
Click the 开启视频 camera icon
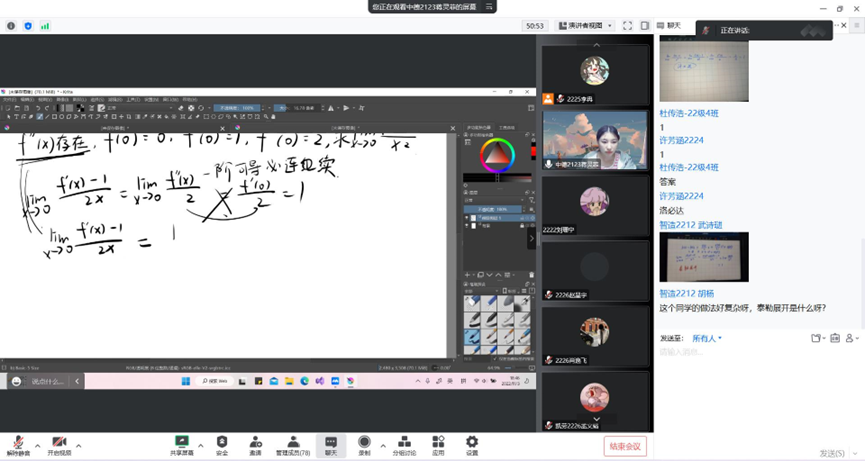pyautogui.click(x=59, y=442)
